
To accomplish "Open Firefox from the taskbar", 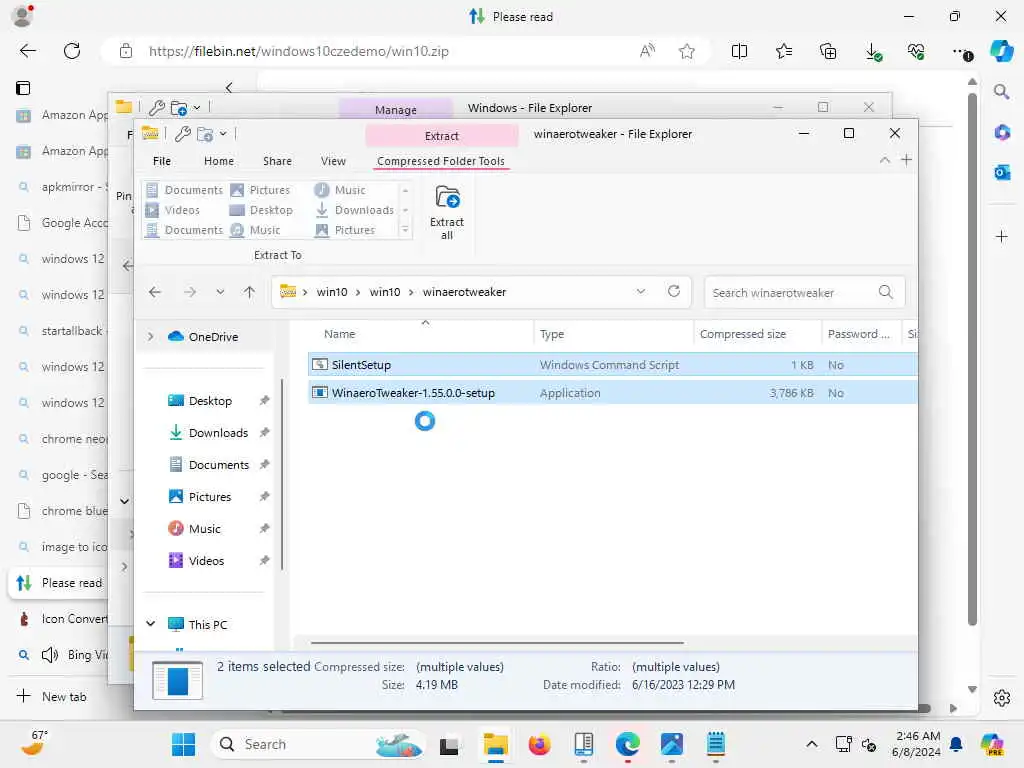I will click(539, 744).
